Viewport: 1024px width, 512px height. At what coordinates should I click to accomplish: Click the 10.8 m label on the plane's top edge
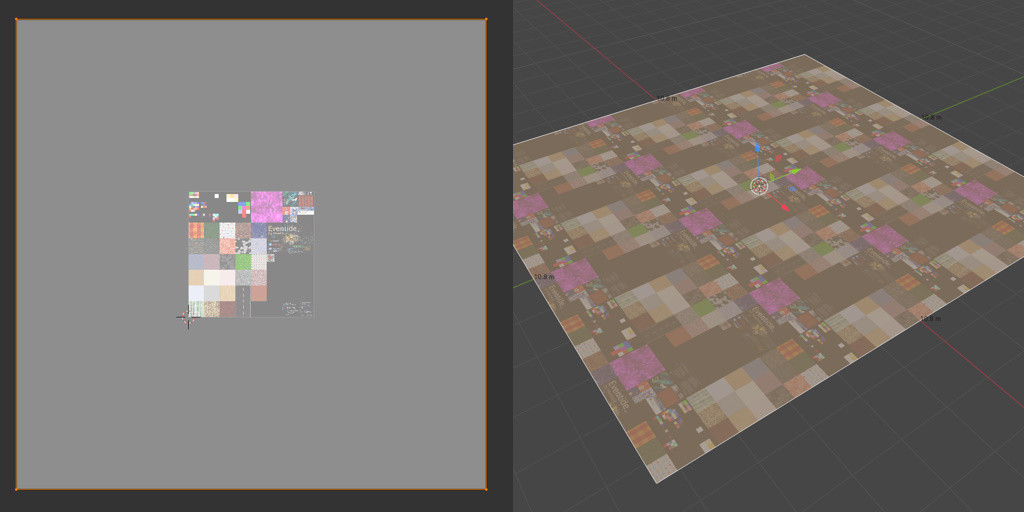click(x=666, y=99)
